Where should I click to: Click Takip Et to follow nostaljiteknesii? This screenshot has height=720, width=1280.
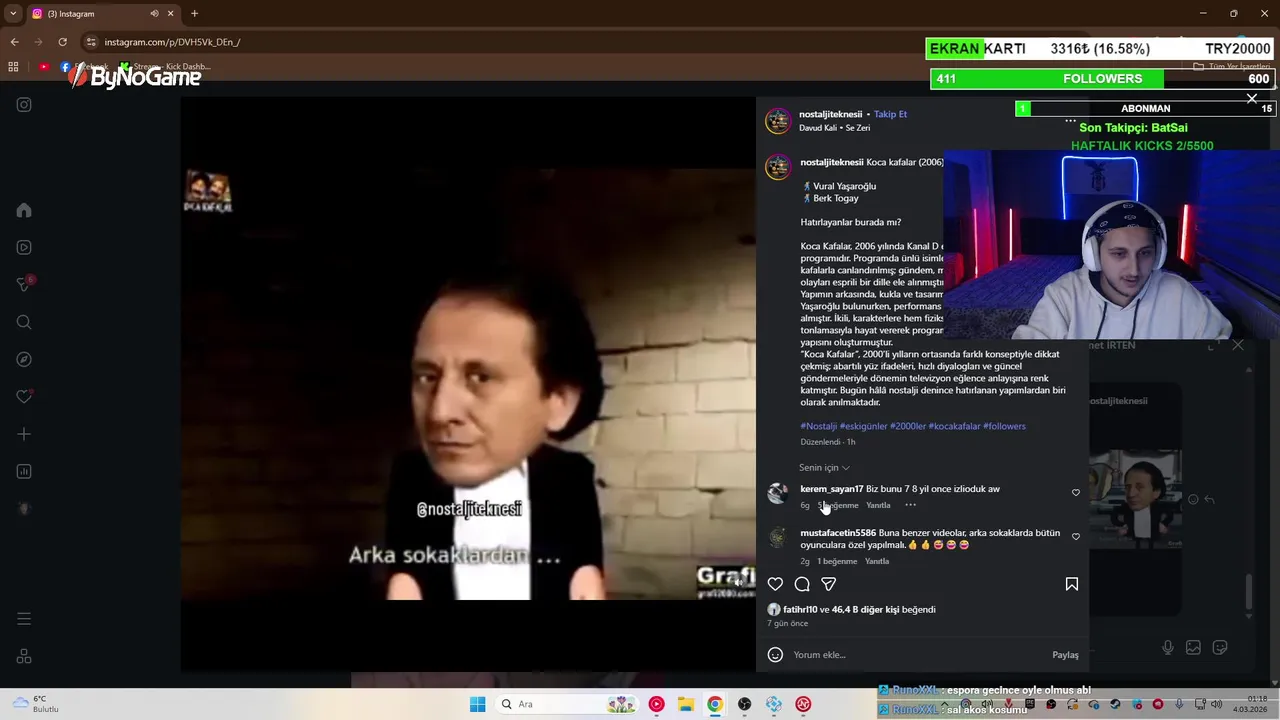click(890, 114)
